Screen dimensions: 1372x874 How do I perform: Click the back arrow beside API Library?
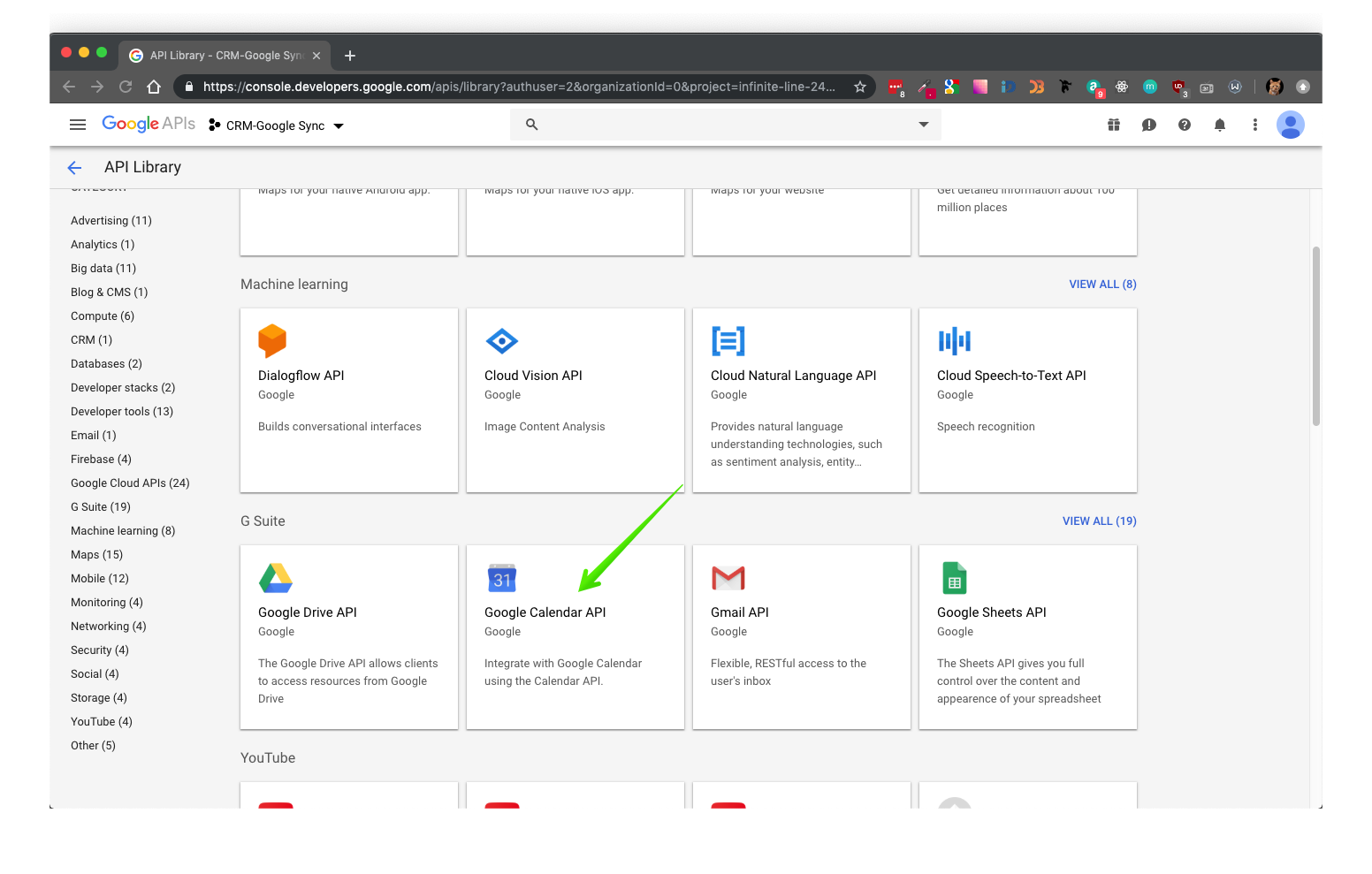pos(74,168)
